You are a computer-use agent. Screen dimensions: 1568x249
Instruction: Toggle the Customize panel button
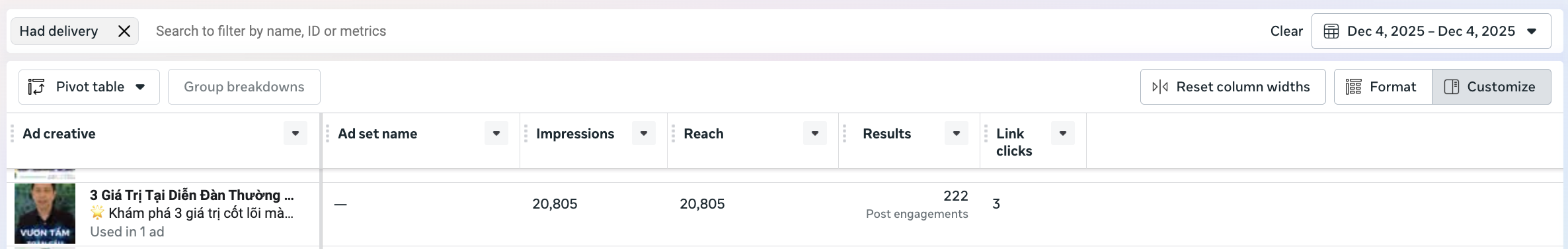[1491, 87]
